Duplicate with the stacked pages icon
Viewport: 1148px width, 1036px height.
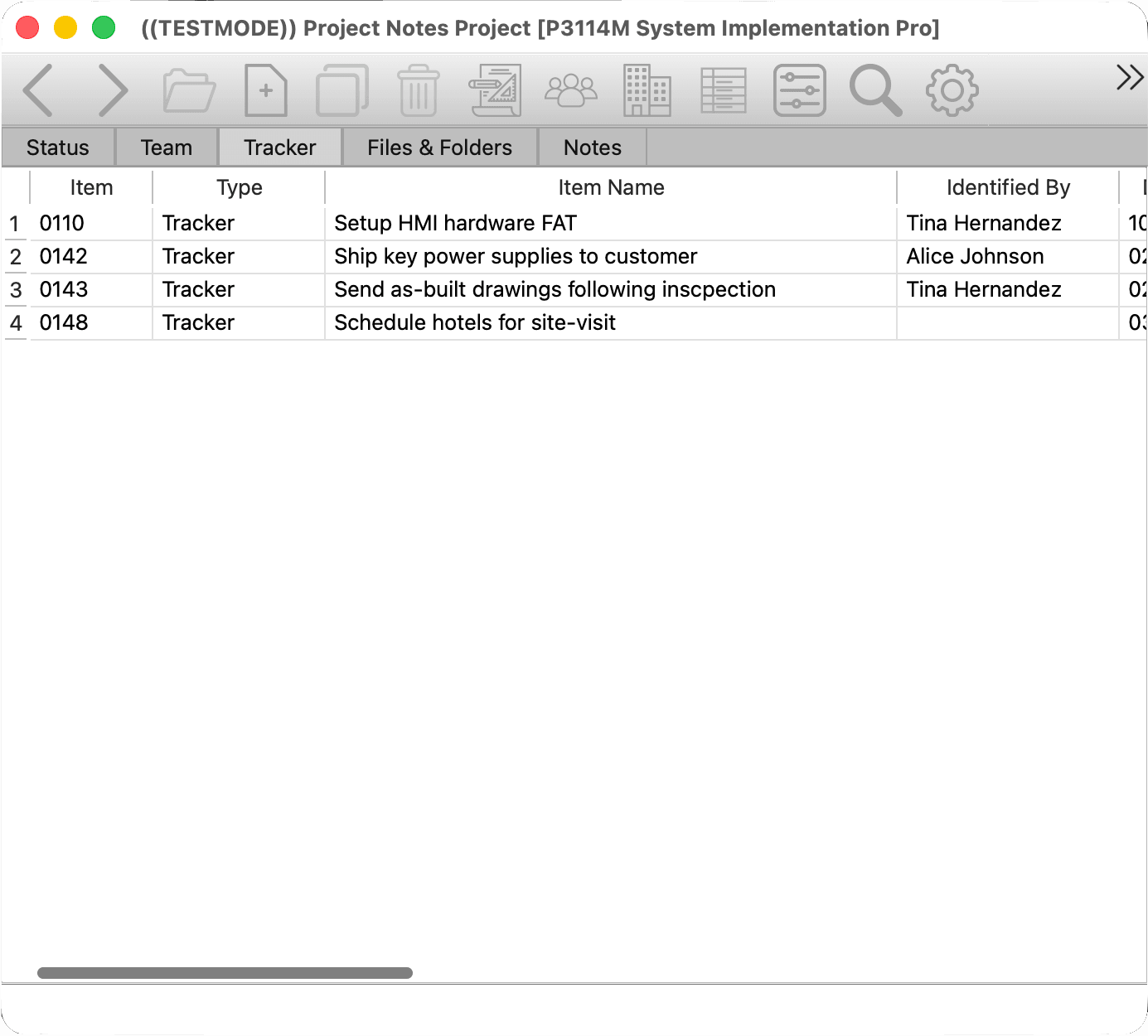[x=341, y=90]
